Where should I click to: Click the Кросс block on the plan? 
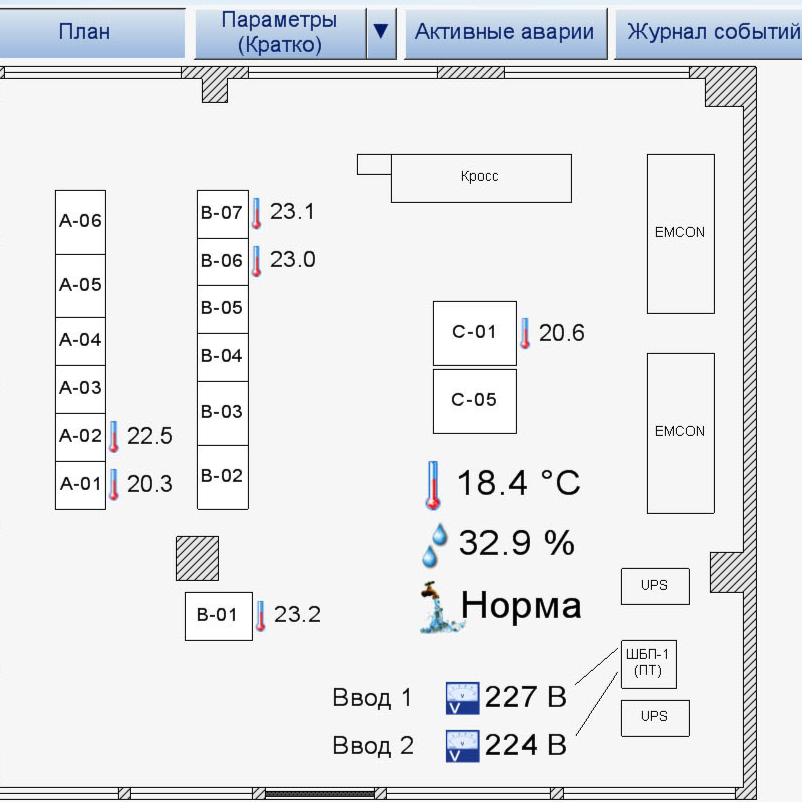pyautogui.click(x=480, y=177)
